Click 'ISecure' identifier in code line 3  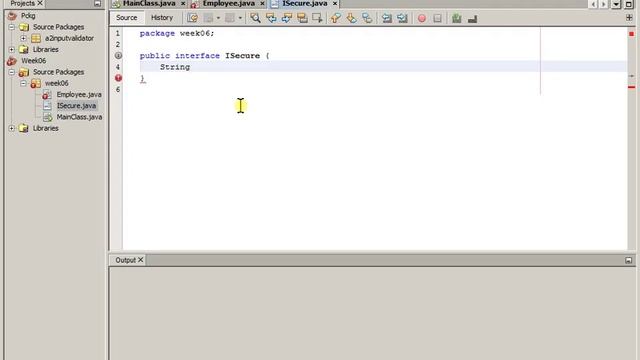[242, 56]
